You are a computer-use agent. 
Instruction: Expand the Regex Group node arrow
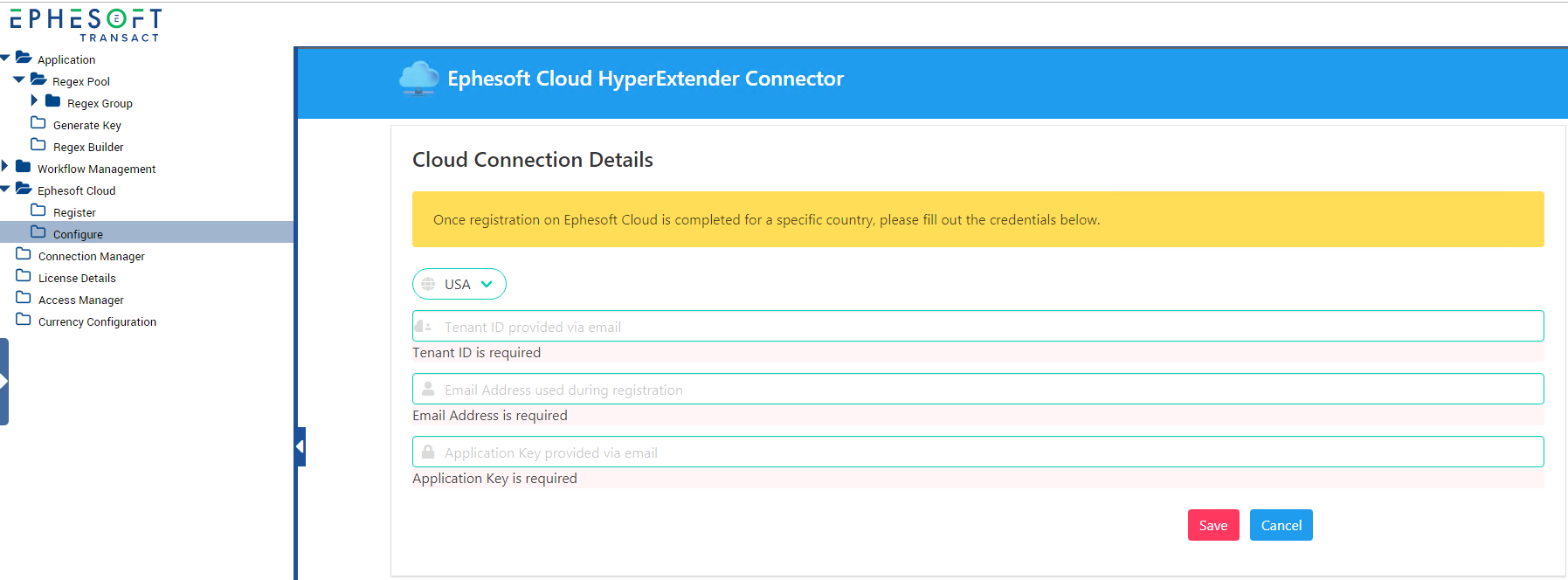point(34,101)
